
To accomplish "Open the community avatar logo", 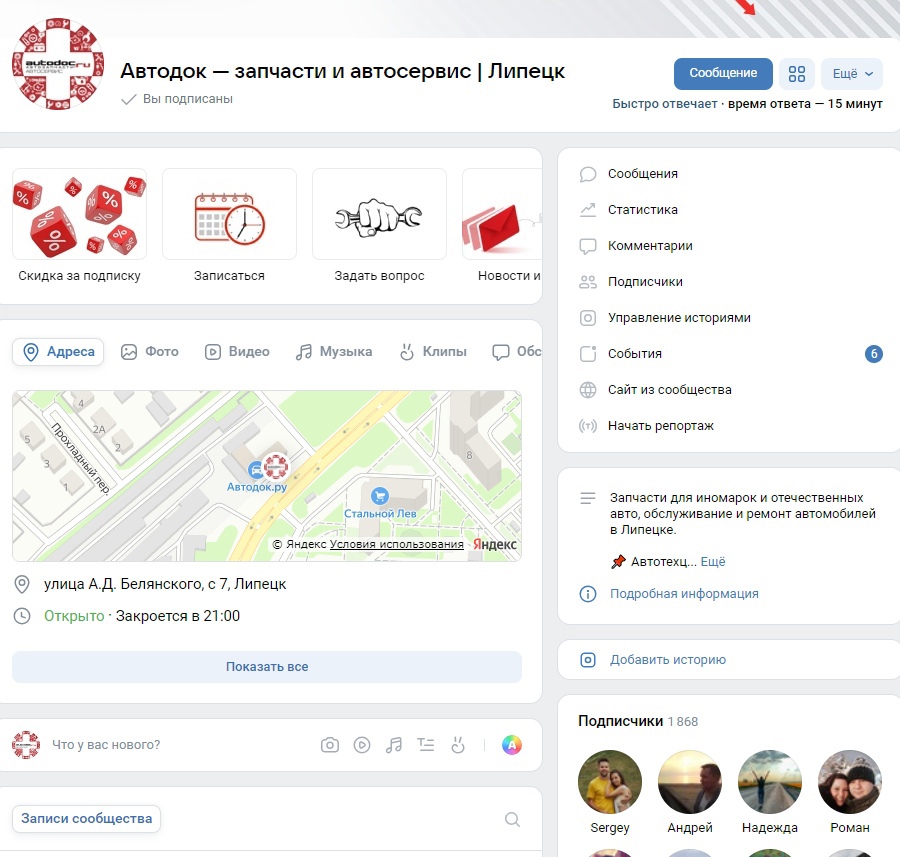I will (57, 64).
